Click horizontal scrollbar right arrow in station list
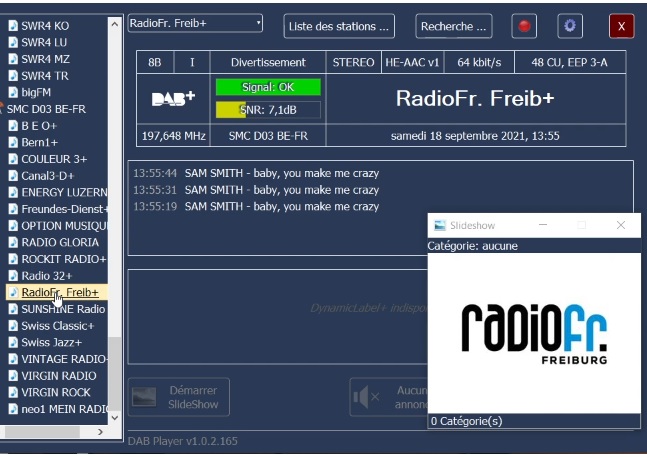Viewport: 647px width, 457px height. tap(100, 432)
